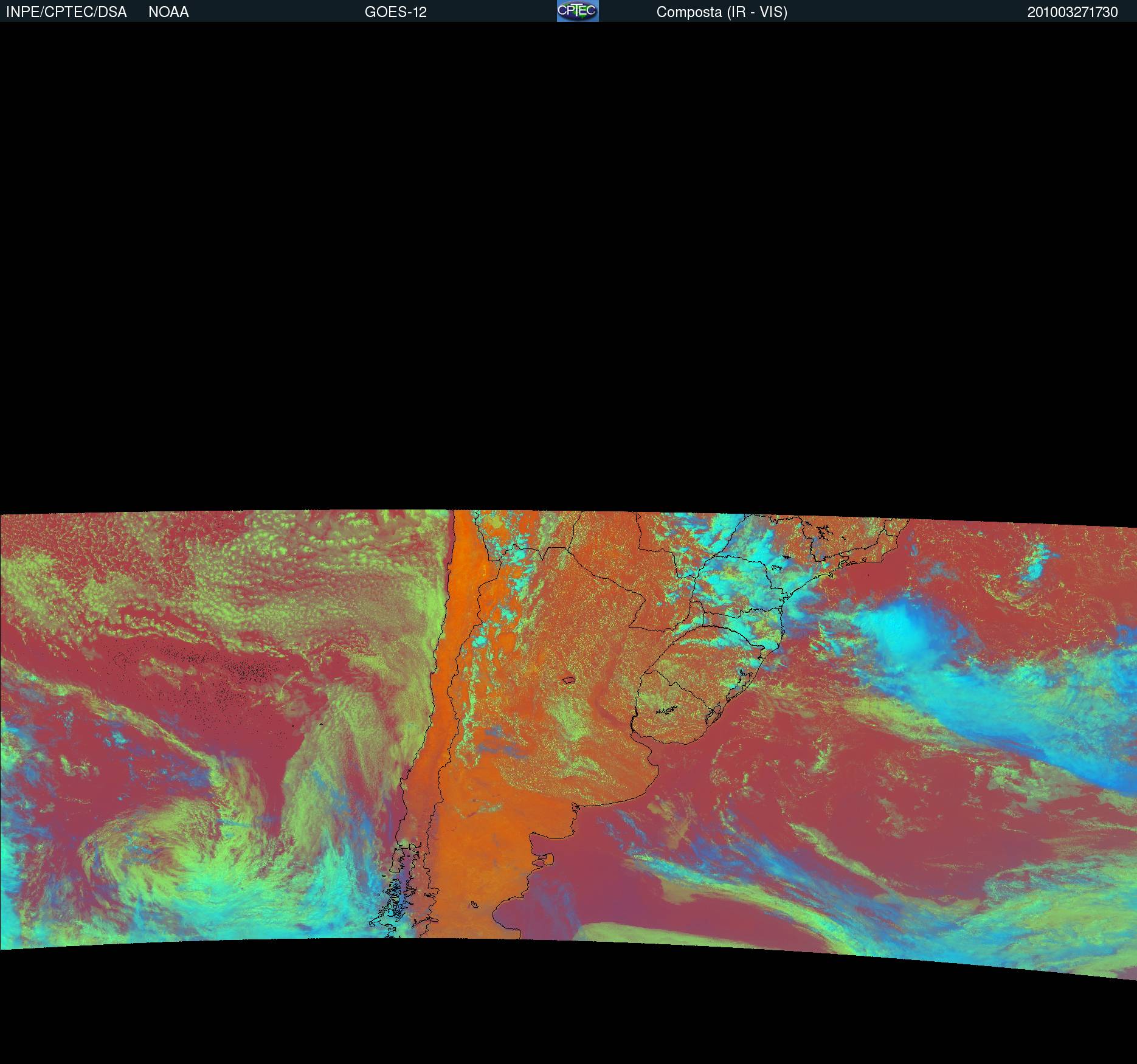1137x1064 pixels.
Task: Click the black reservoir shape inside Uruguay
Action: (668, 710)
